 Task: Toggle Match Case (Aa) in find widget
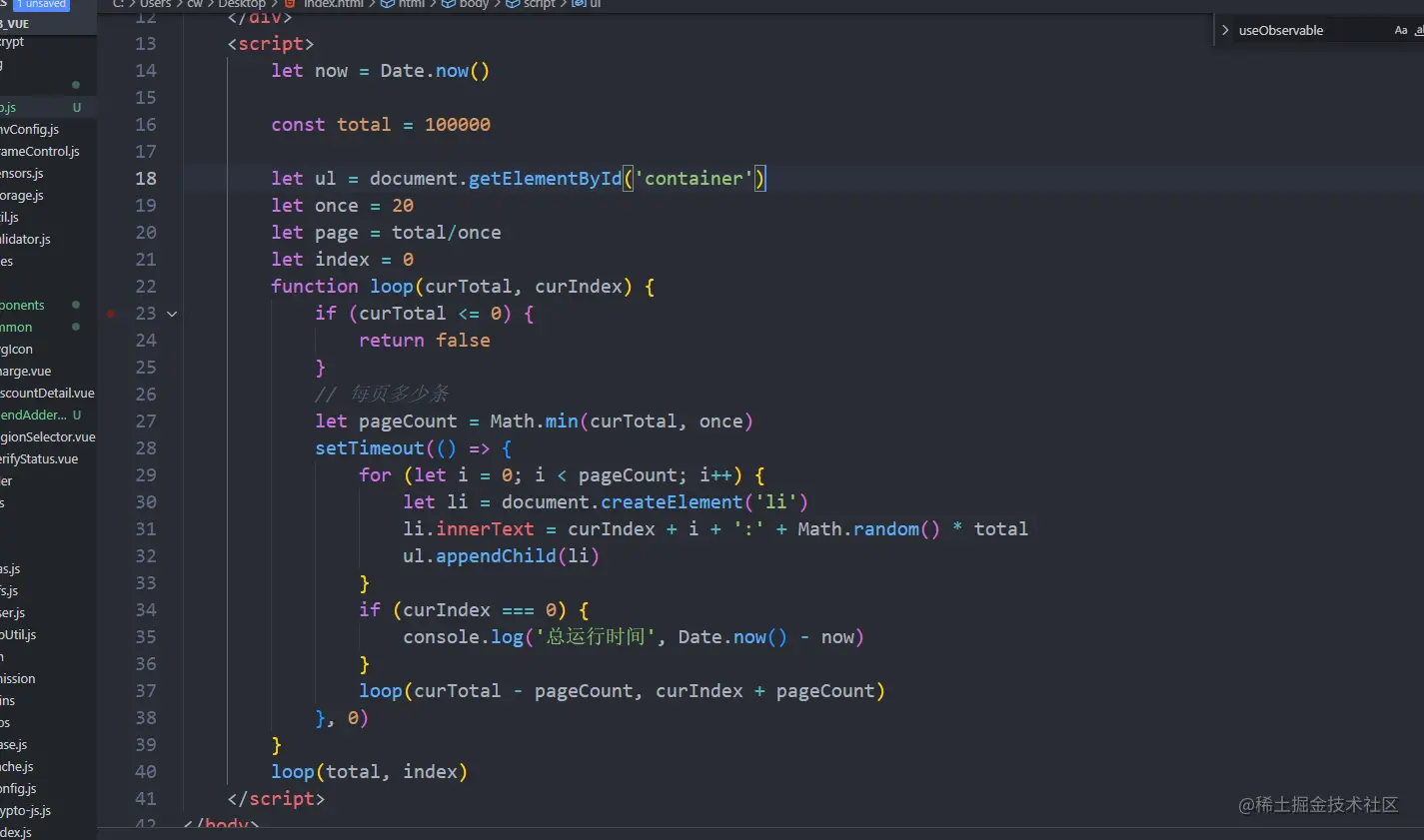click(1401, 30)
